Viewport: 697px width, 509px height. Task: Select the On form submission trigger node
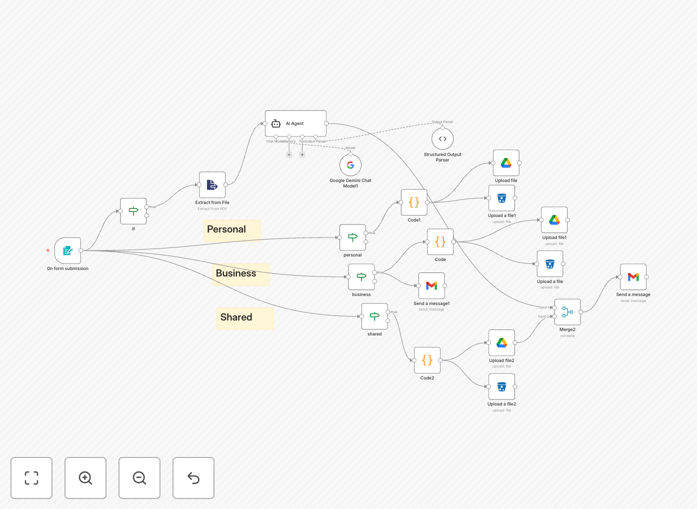click(x=68, y=250)
